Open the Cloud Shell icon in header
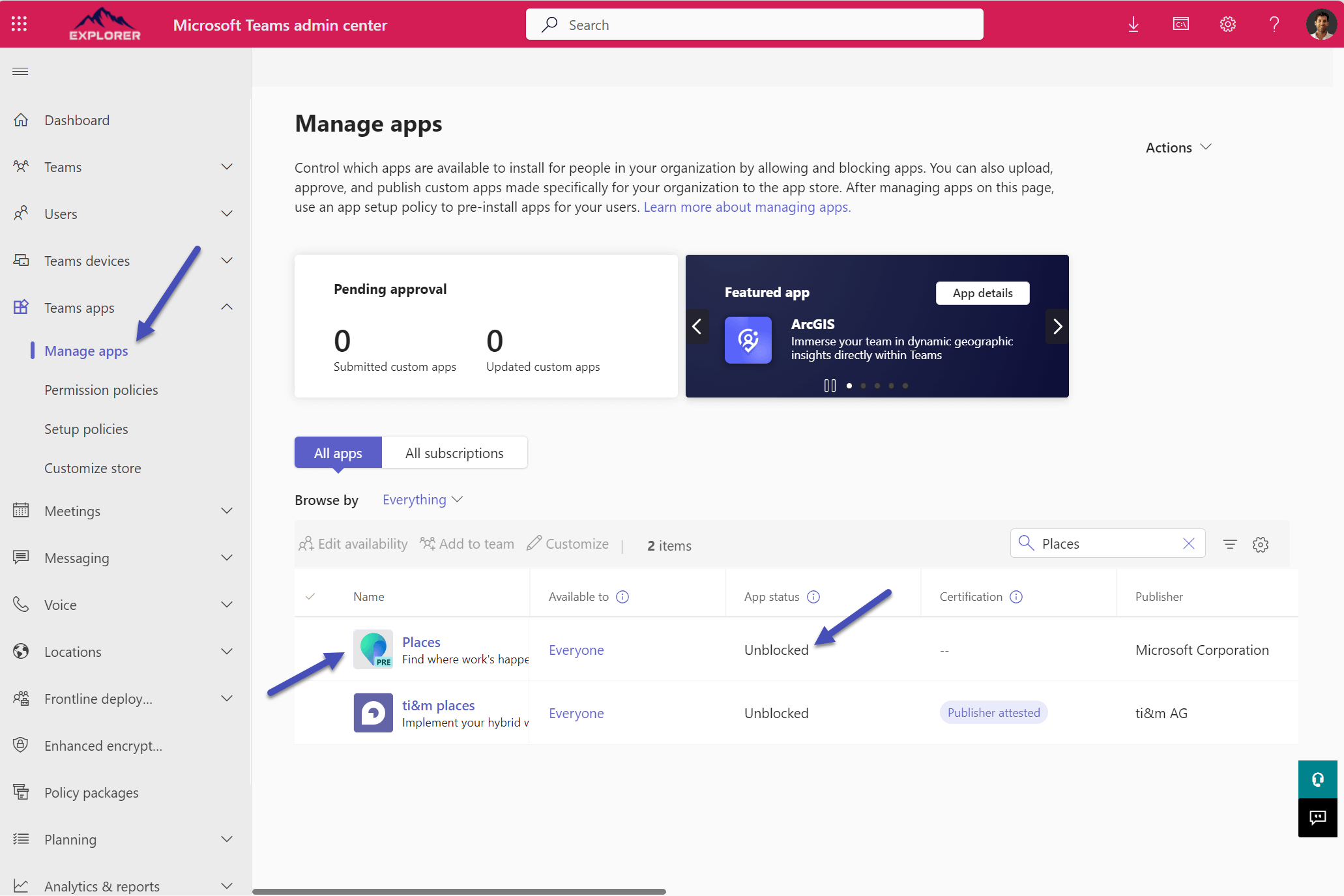Screen dimensions: 1344x896 coord(1180,24)
